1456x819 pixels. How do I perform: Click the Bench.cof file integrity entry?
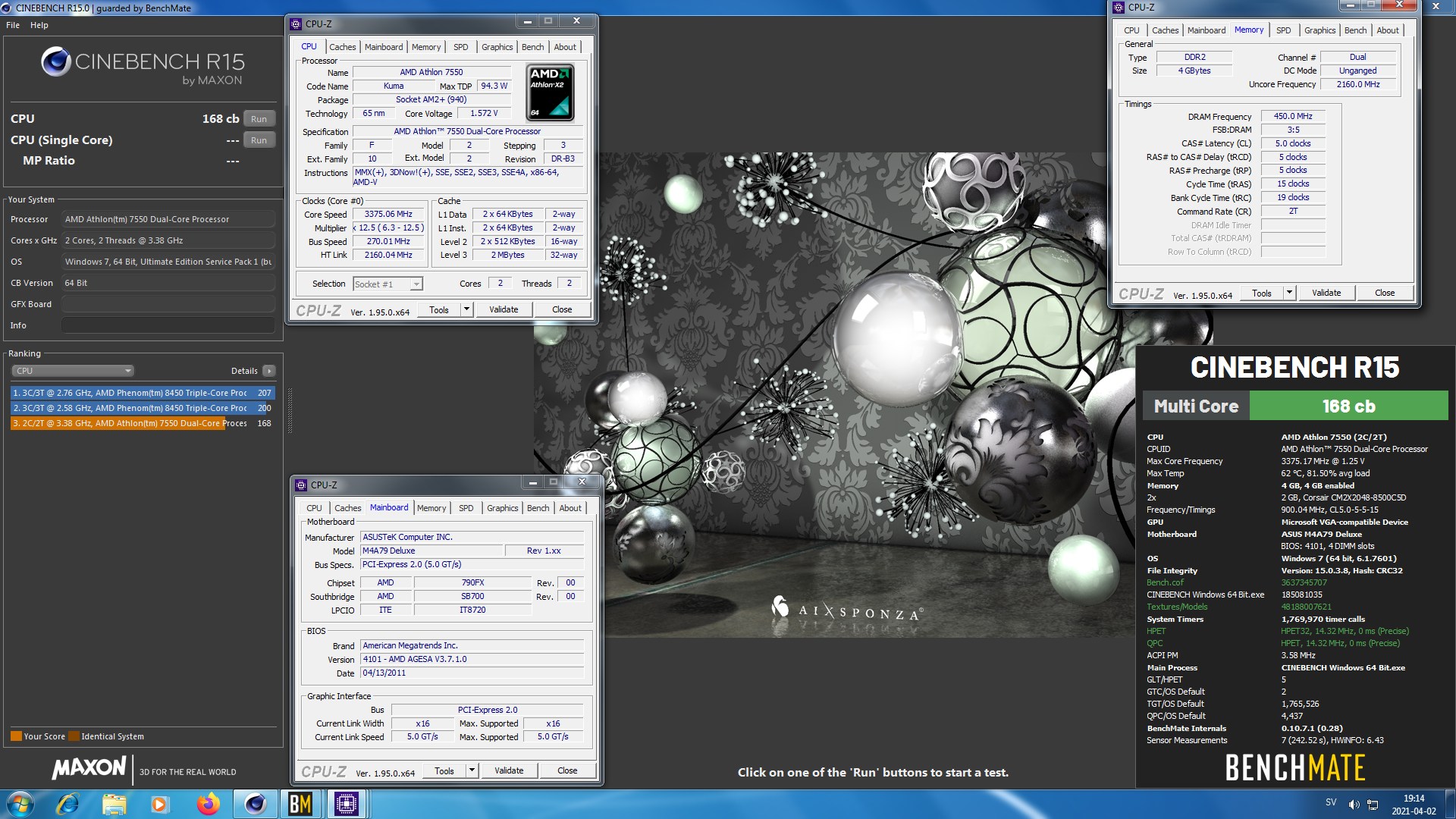1165,582
